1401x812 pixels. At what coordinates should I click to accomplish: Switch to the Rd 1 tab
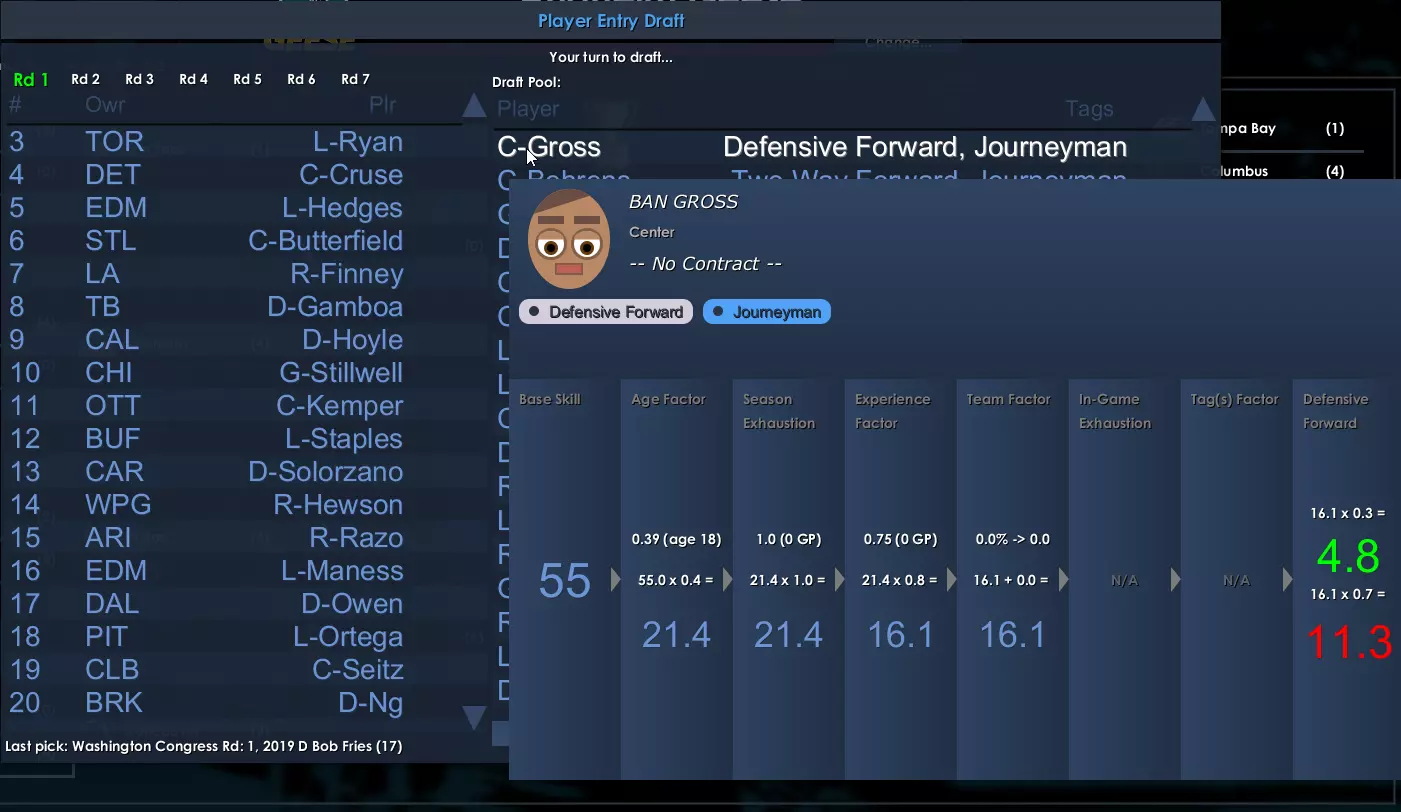31,80
